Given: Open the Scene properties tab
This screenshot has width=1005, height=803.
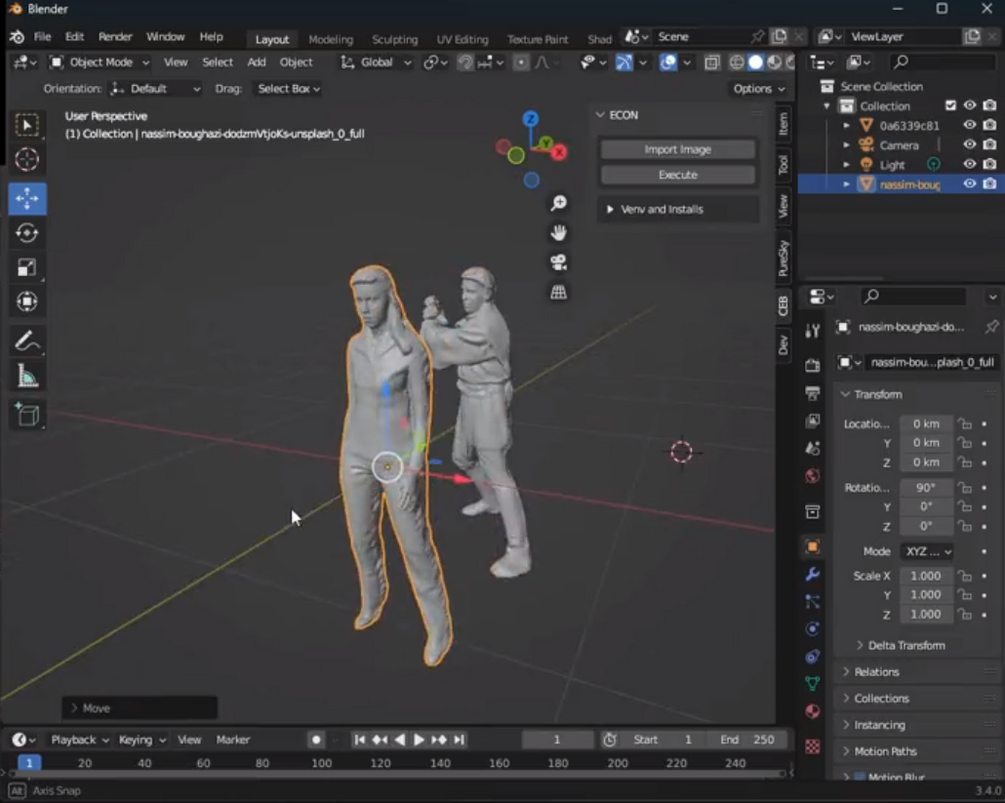Looking at the screenshot, I should click(812, 448).
